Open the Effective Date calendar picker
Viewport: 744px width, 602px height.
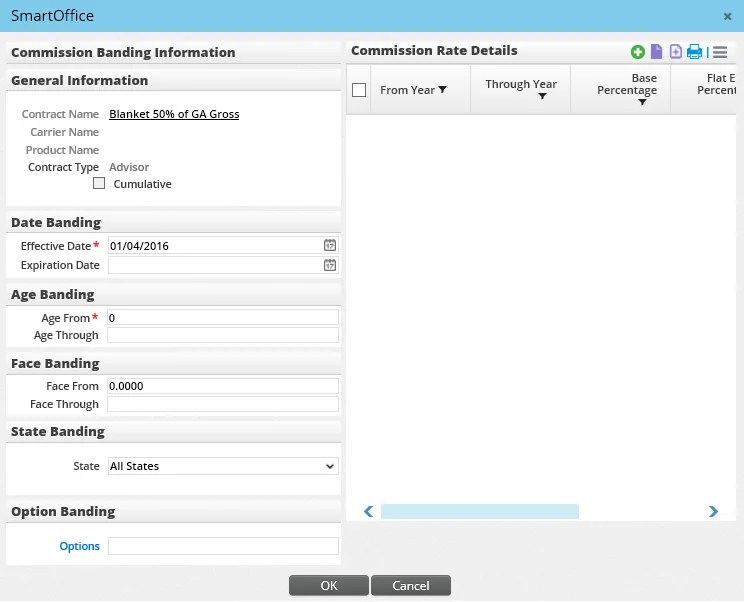coord(330,245)
